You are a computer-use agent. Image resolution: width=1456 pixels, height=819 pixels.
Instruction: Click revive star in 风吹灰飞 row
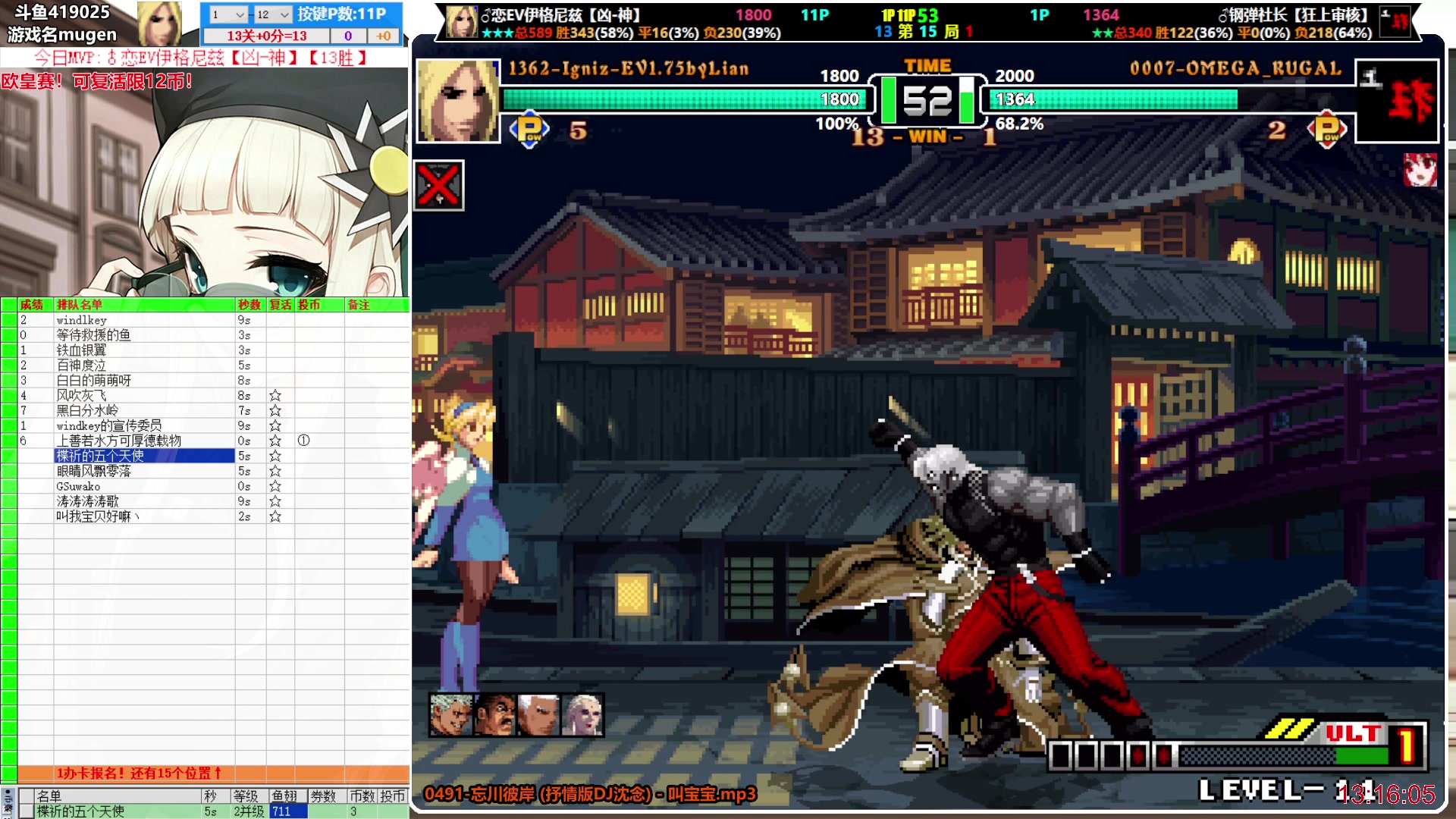tap(275, 396)
